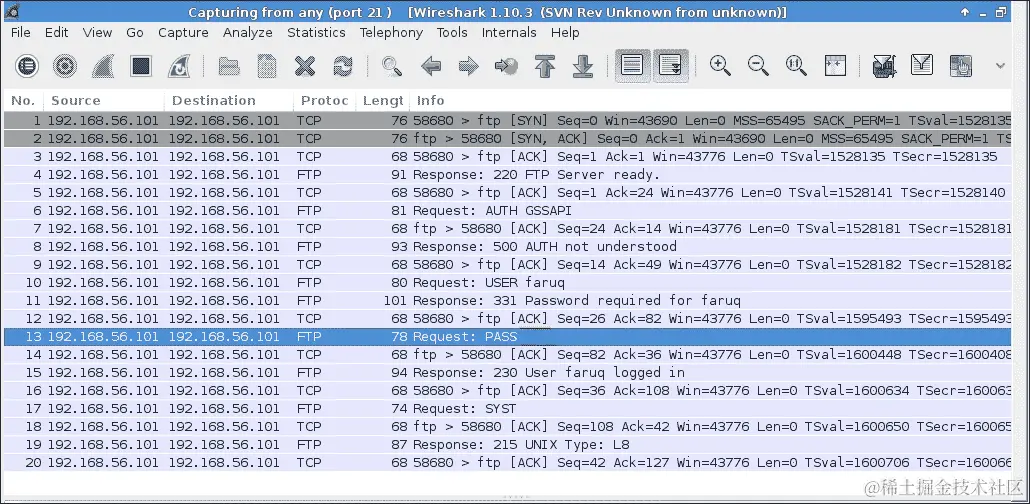Sort by the Info column header
1030x504 pixels.
coord(709,101)
